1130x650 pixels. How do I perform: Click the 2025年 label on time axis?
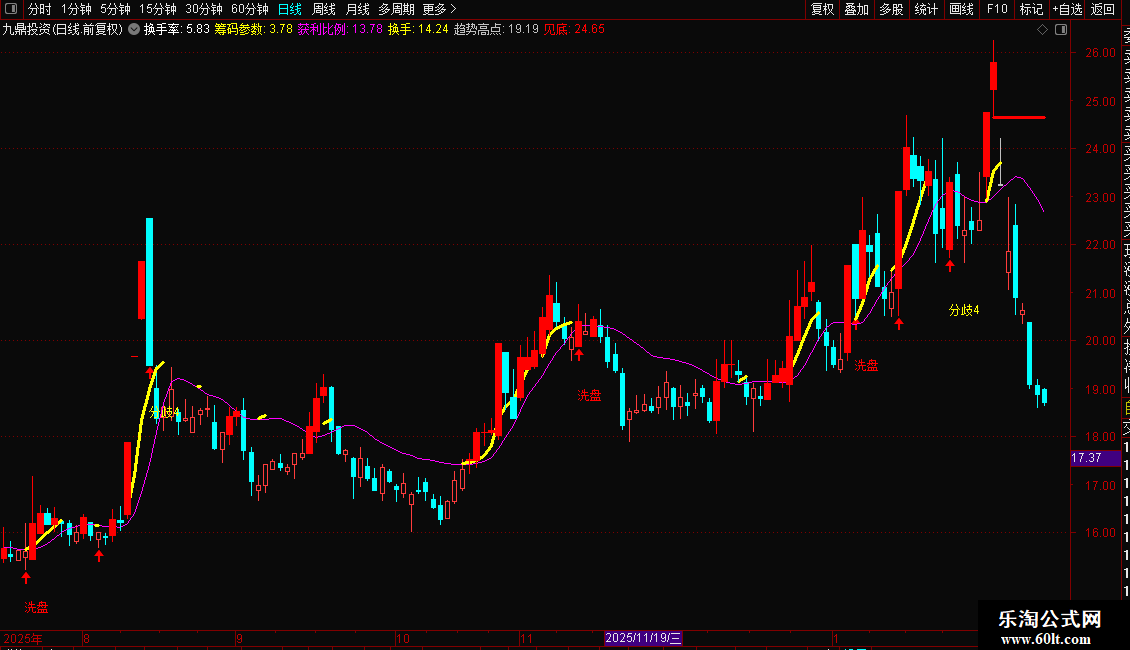tap(23, 638)
